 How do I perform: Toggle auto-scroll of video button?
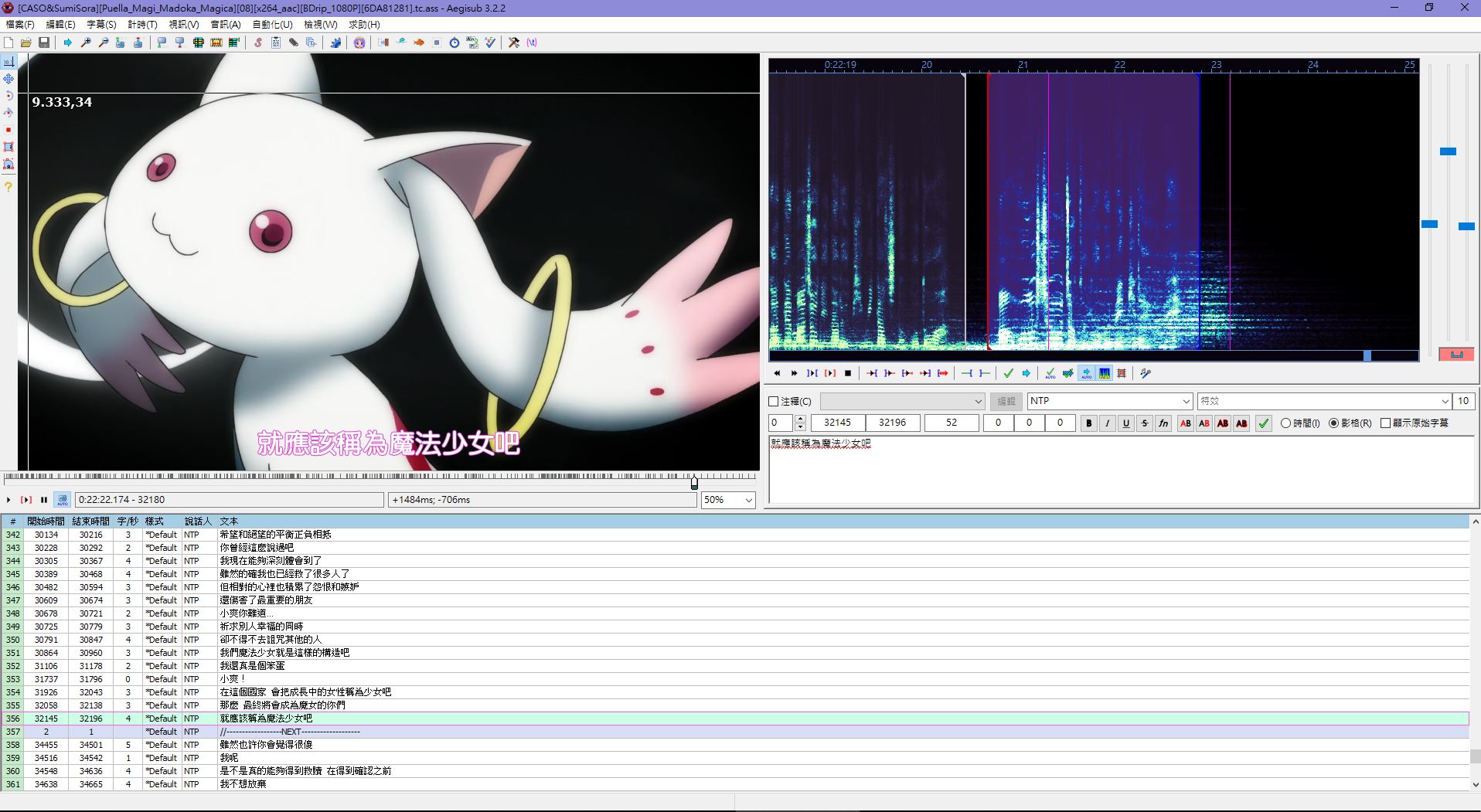(63, 500)
